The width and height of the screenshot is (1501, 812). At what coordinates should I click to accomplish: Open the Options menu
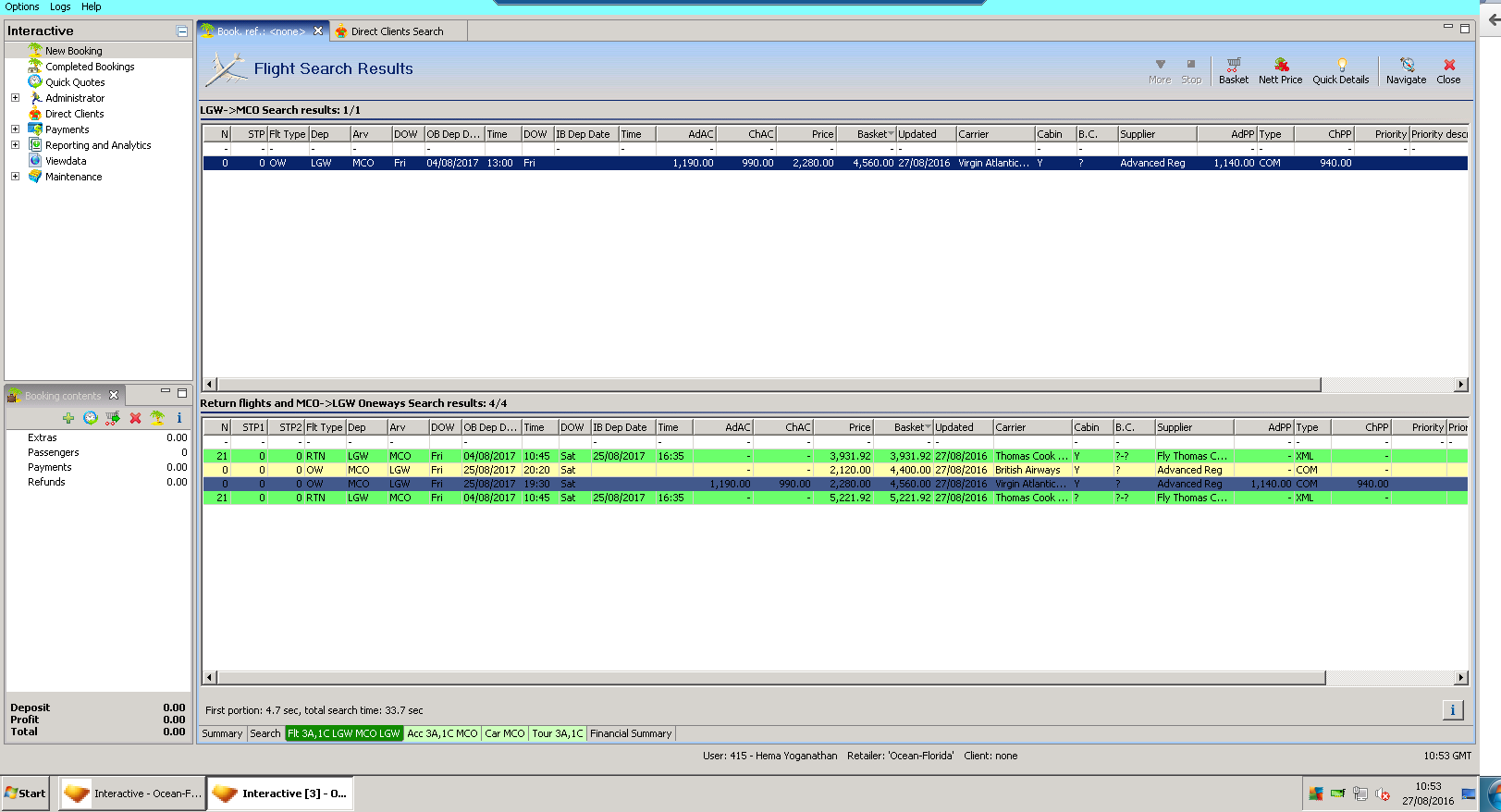(22, 6)
